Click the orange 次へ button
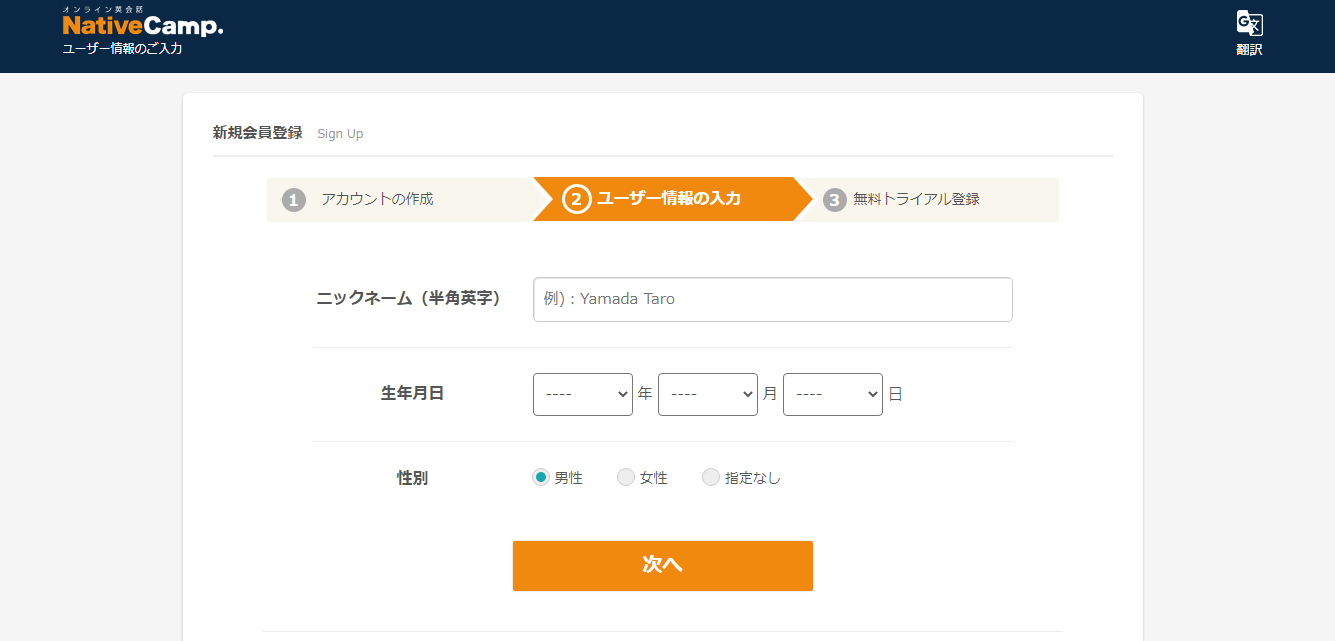1335x641 pixels. click(663, 566)
